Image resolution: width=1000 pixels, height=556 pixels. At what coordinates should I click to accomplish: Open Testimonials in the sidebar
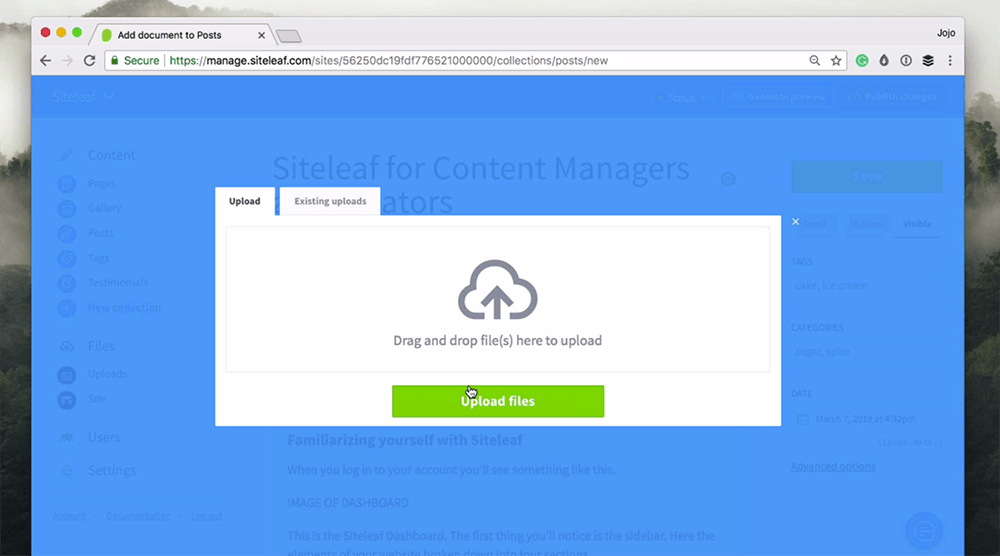click(x=117, y=282)
